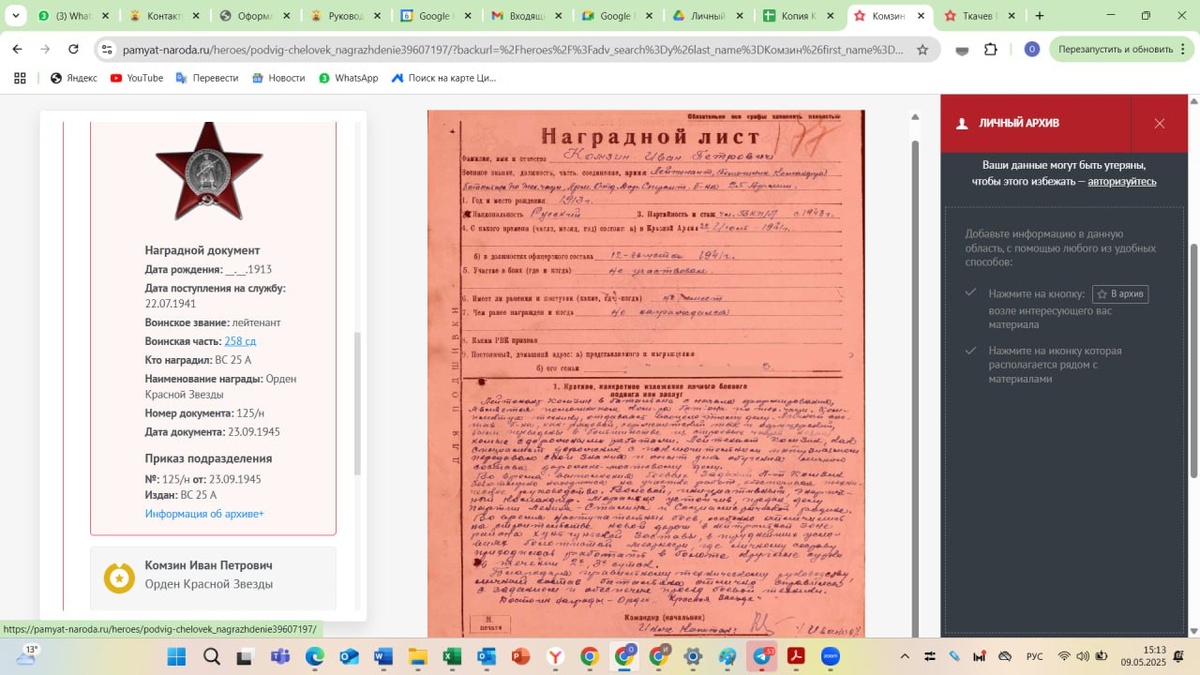Open the 258 сд military unit link

(x=240, y=341)
